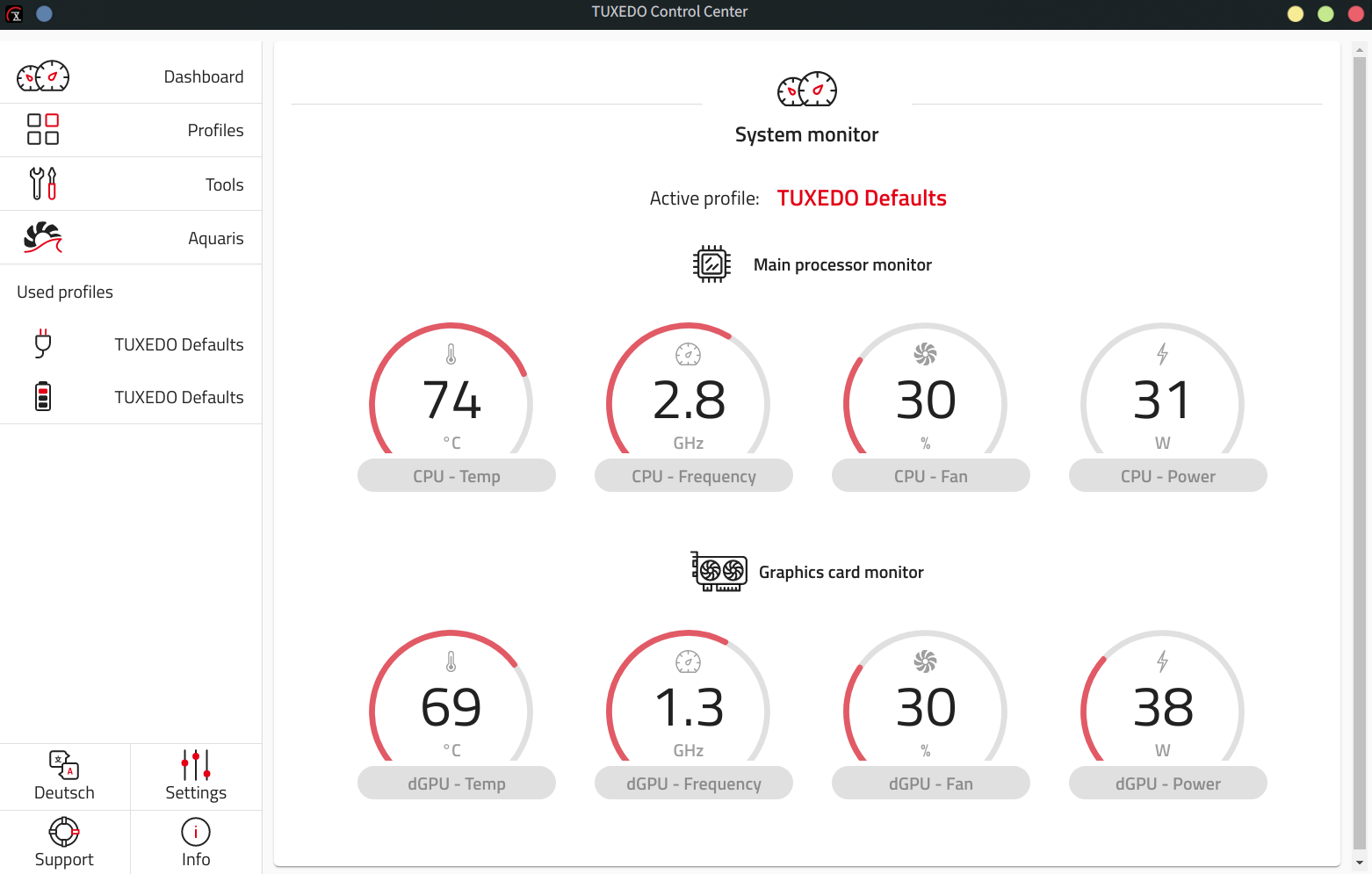Viewport: 1372px width, 874px height.
Task: Click the Tools wrench and screwdriver icon
Action: [43, 184]
